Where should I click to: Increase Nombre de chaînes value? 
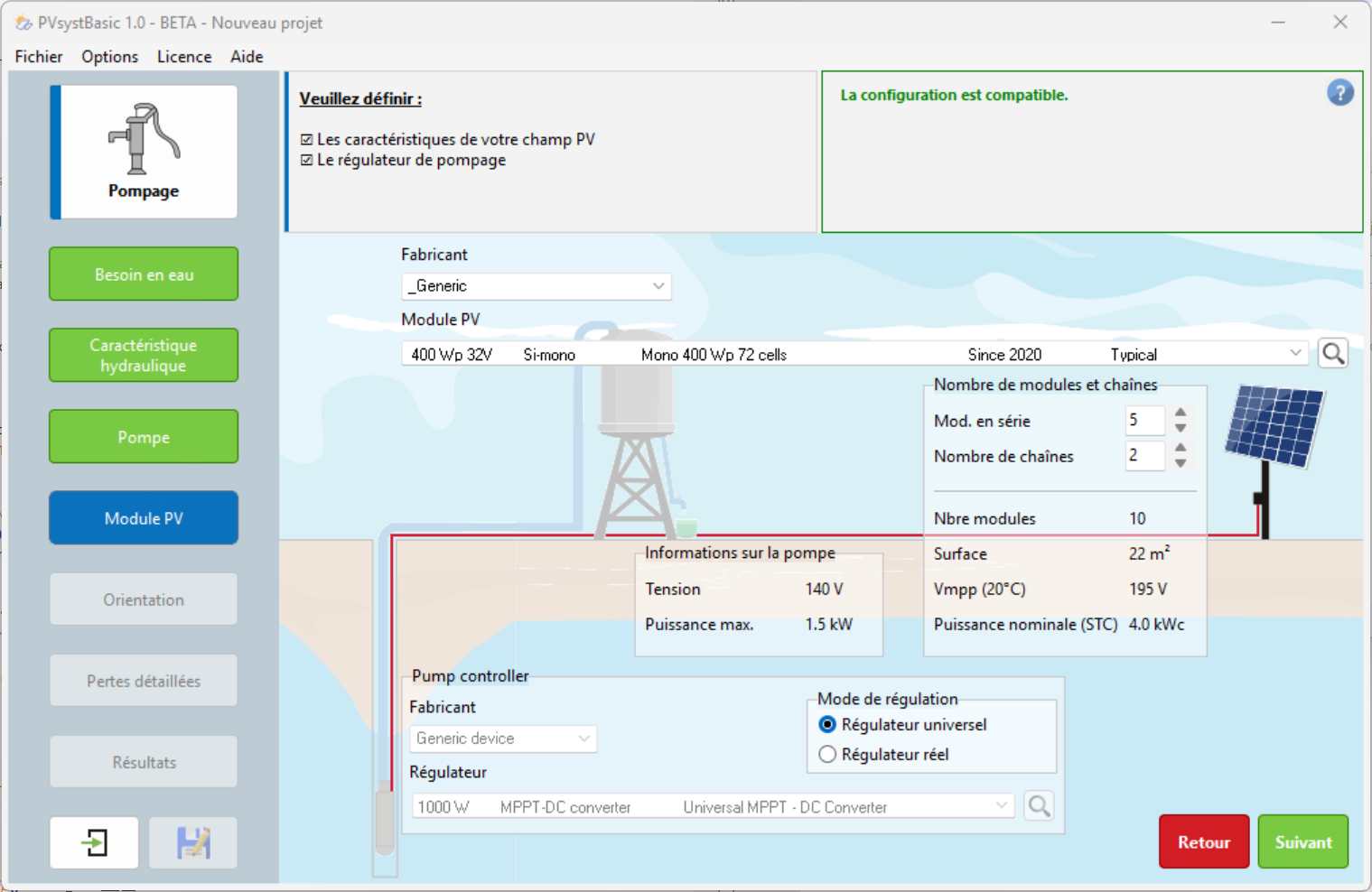pyautogui.click(x=1181, y=448)
